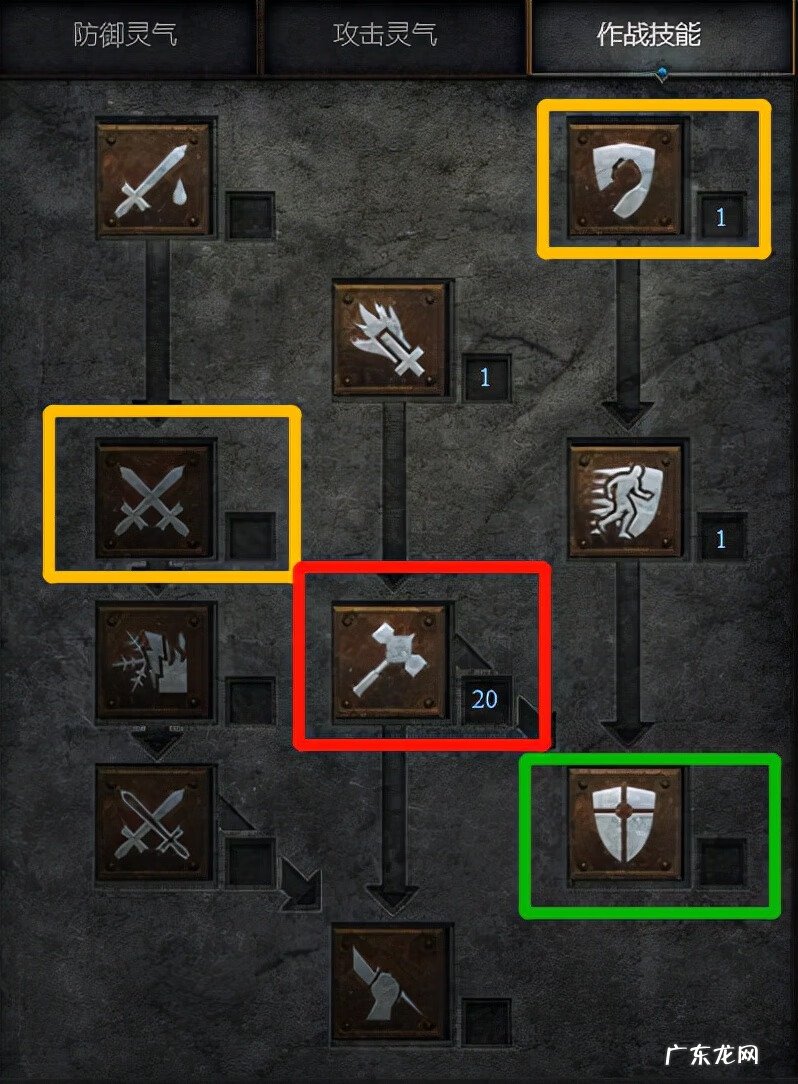This screenshot has height=1084, width=798.
Task: Pick the Charge running figure shield icon
Action: pos(625,500)
